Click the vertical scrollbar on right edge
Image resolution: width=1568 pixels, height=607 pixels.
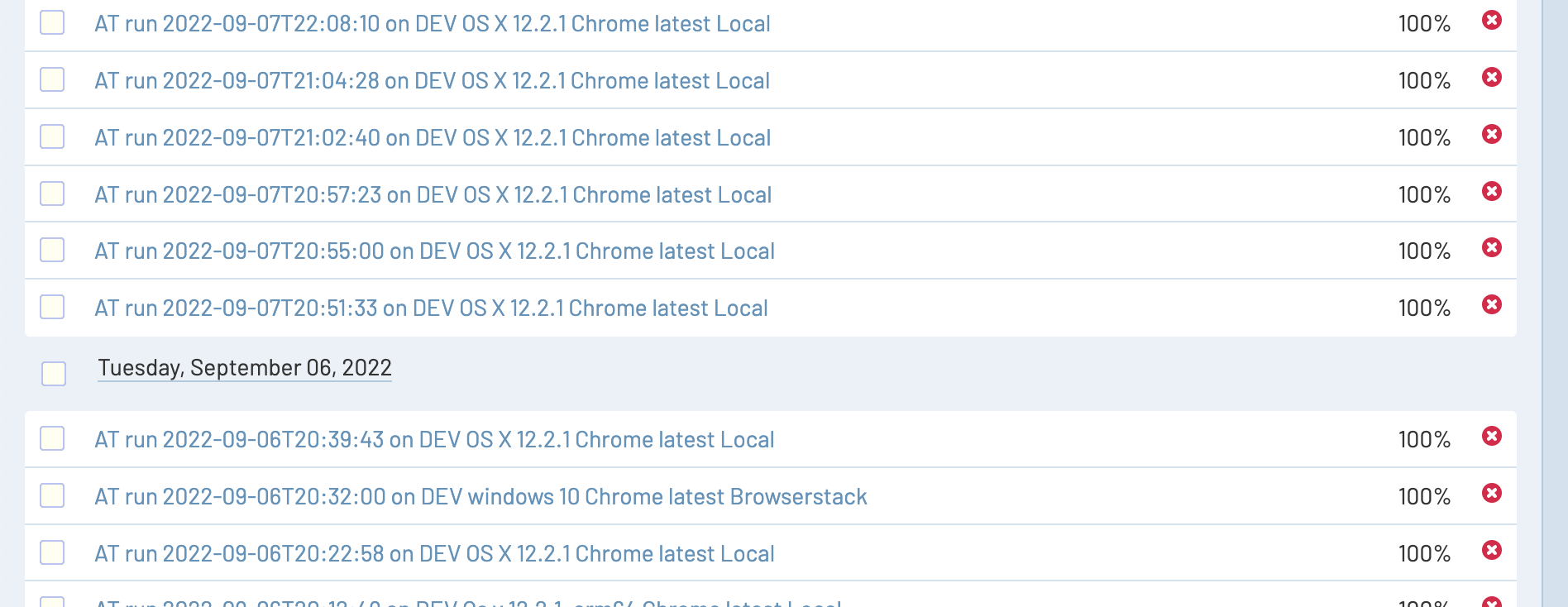[1555, 303]
